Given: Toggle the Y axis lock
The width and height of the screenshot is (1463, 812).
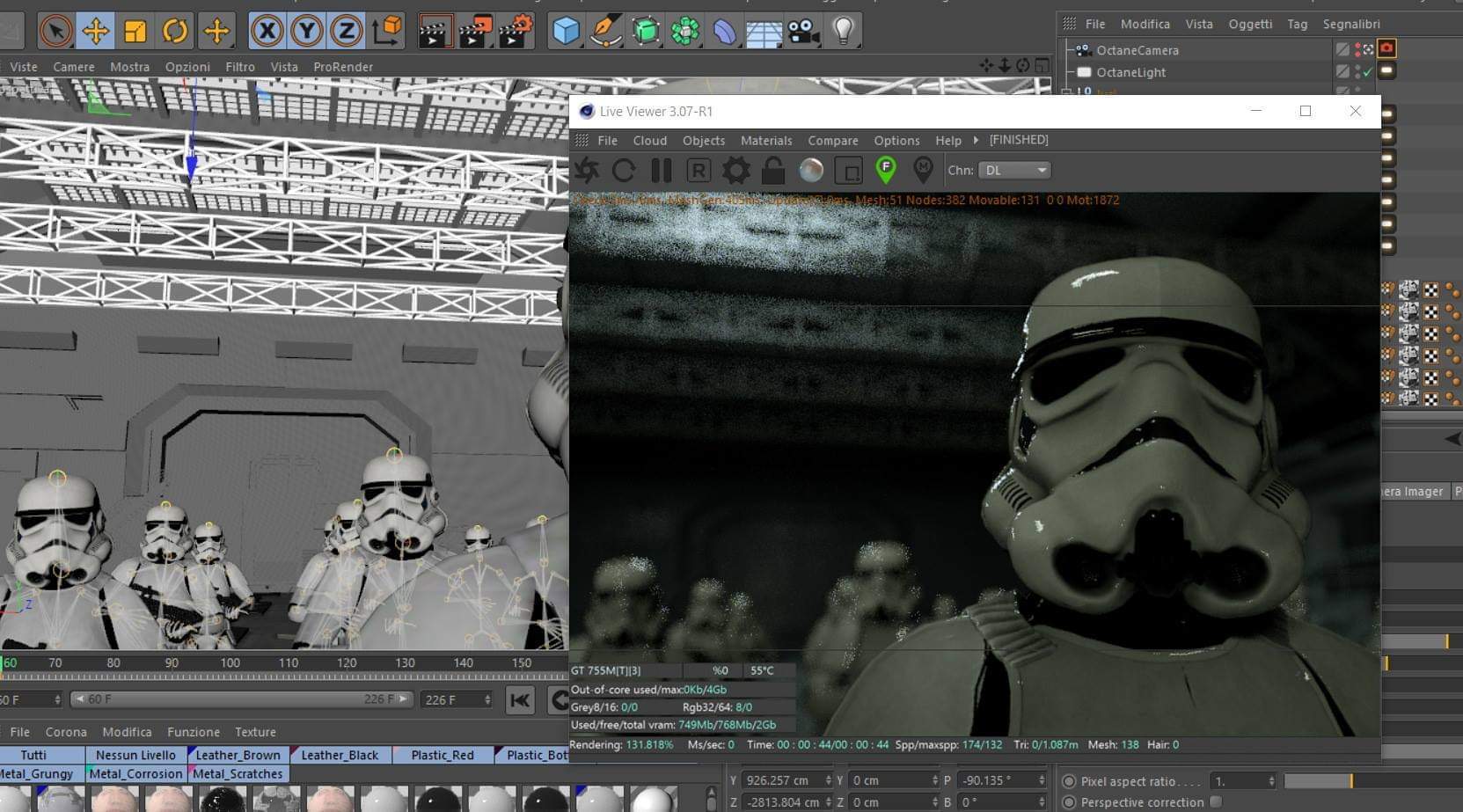Looking at the screenshot, I should 306,31.
